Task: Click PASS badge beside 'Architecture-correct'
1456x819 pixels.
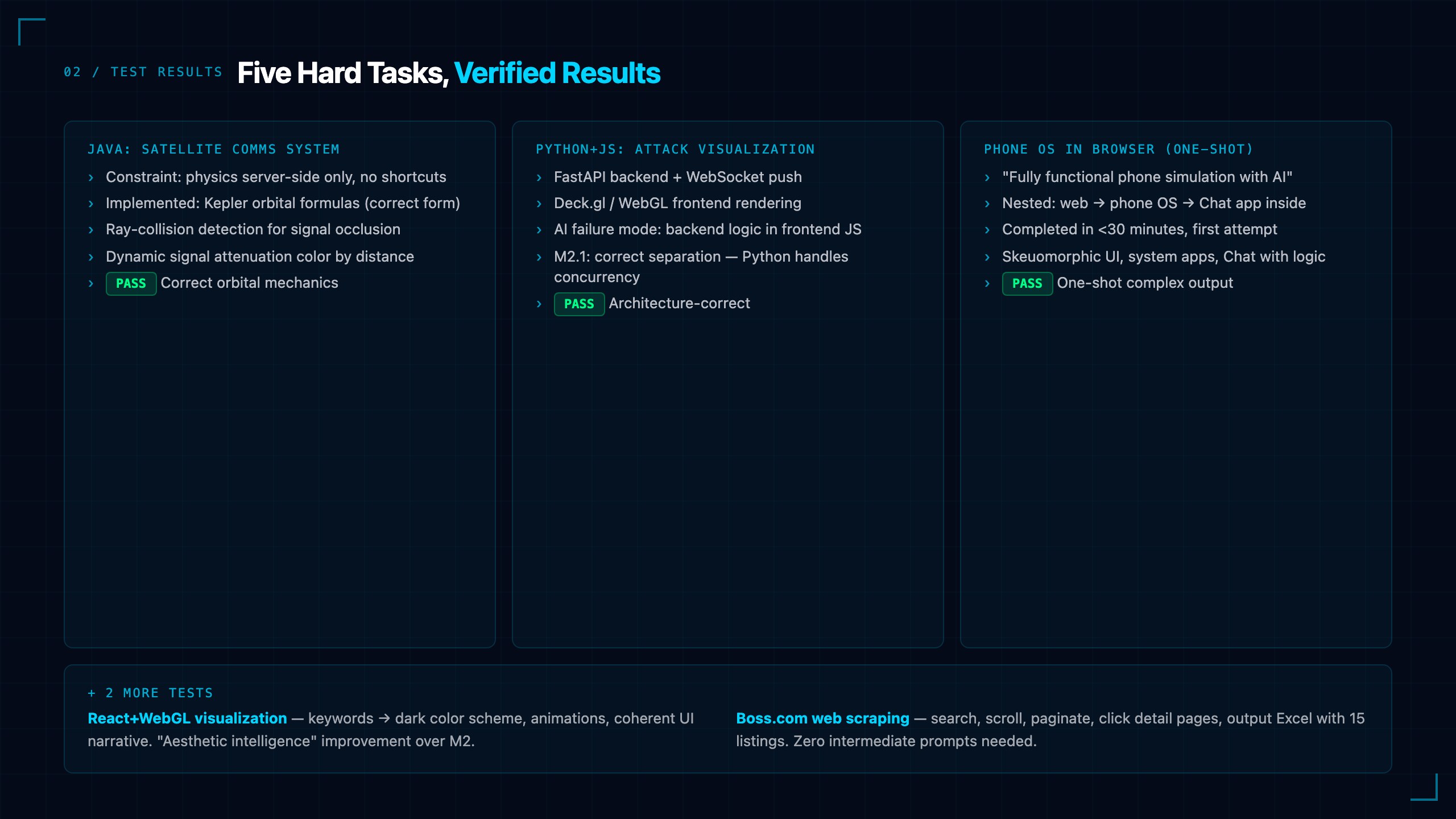Action: point(579,304)
